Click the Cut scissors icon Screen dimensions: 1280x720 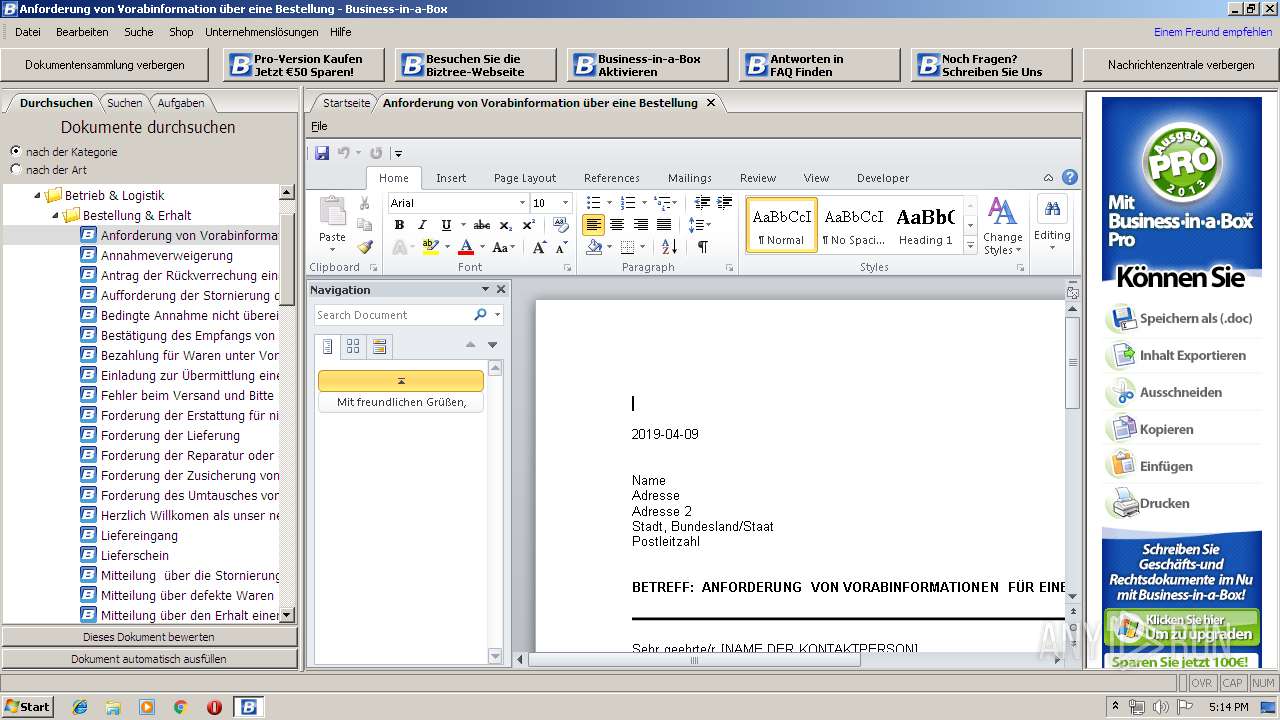(x=364, y=203)
